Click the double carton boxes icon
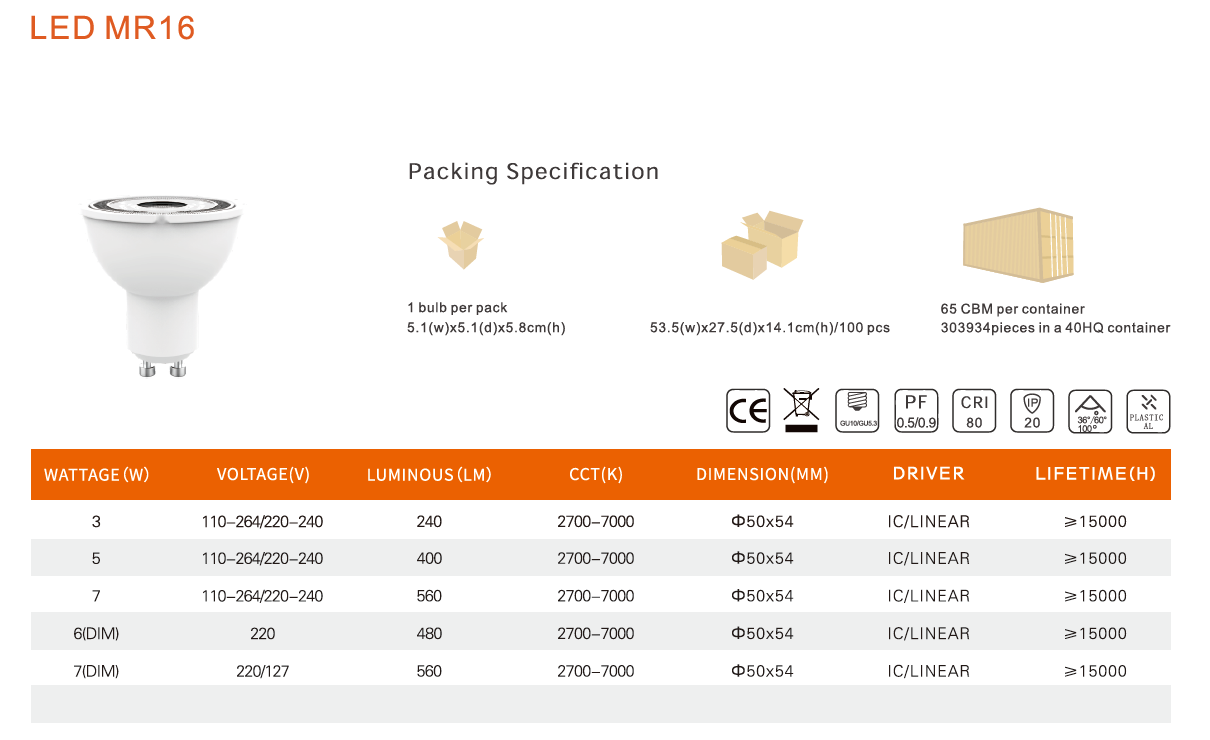 762,245
